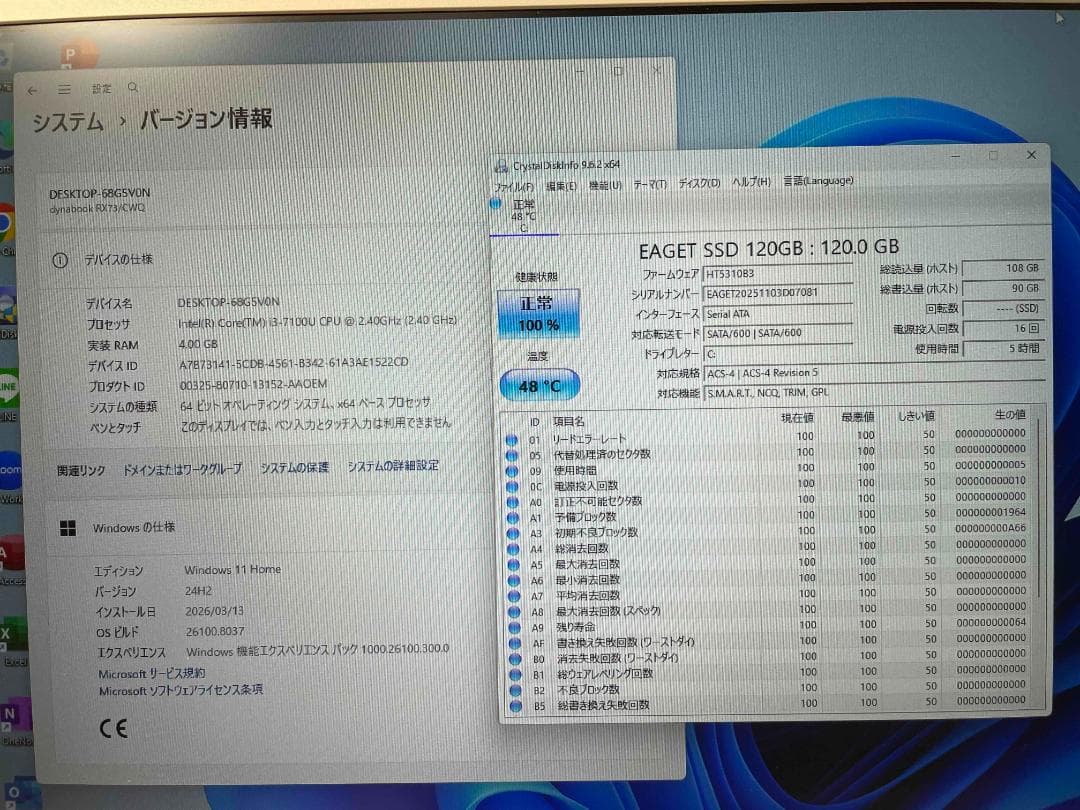Click the 現在値 column header
The height and width of the screenshot is (810, 1080).
click(797, 417)
